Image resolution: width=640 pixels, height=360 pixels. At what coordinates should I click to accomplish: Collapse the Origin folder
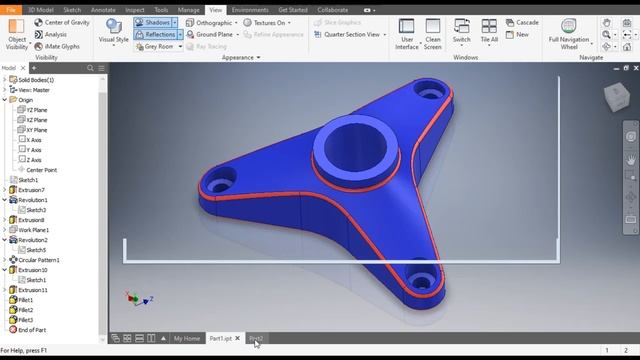pyautogui.click(x=4, y=100)
